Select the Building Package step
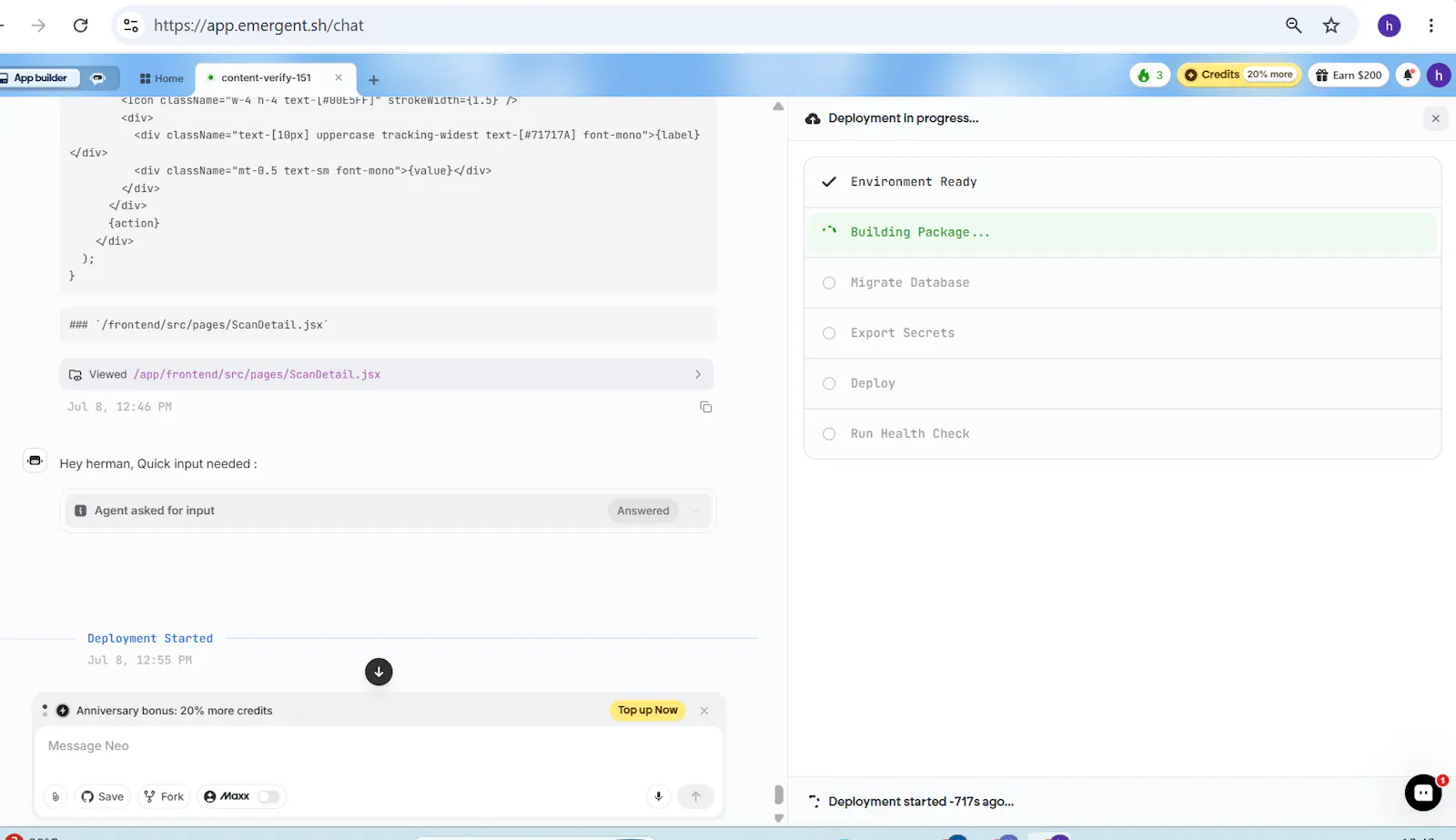1456x840 pixels. (1122, 232)
